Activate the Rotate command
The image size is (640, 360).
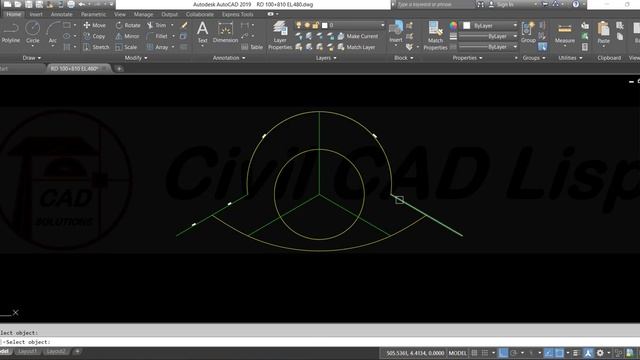pos(128,25)
